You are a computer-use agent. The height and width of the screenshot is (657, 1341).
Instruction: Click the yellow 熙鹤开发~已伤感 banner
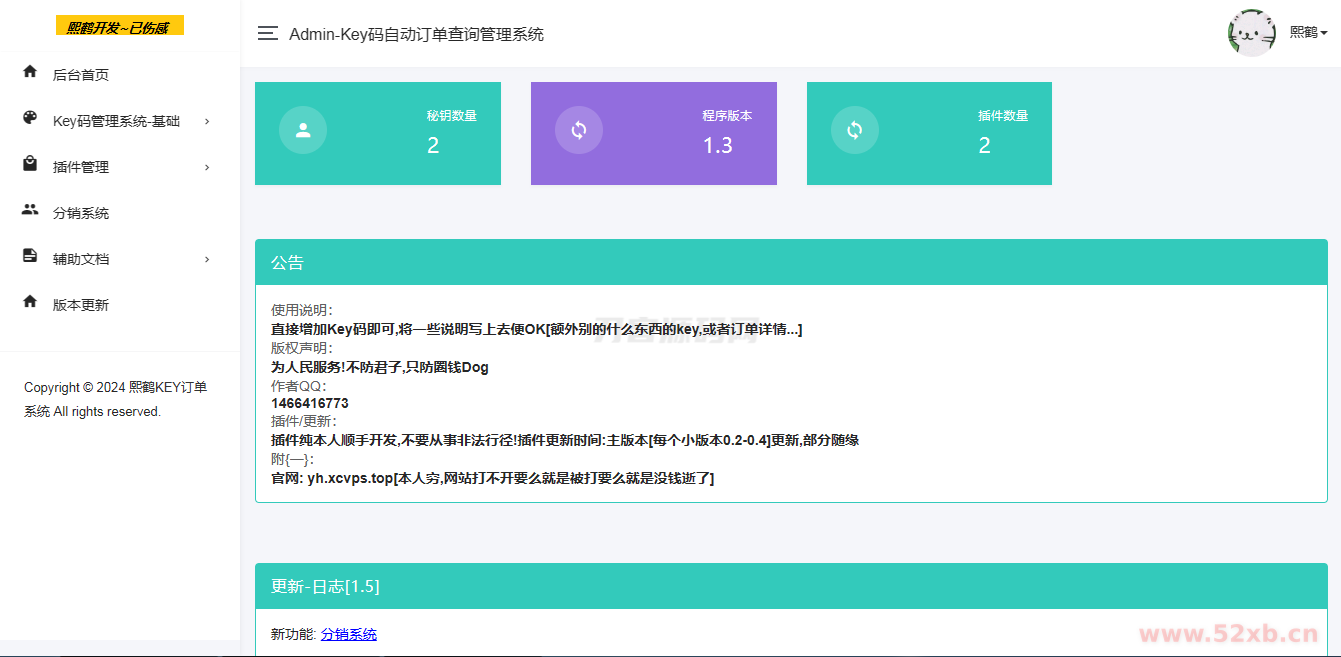pyautogui.click(x=119, y=25)
